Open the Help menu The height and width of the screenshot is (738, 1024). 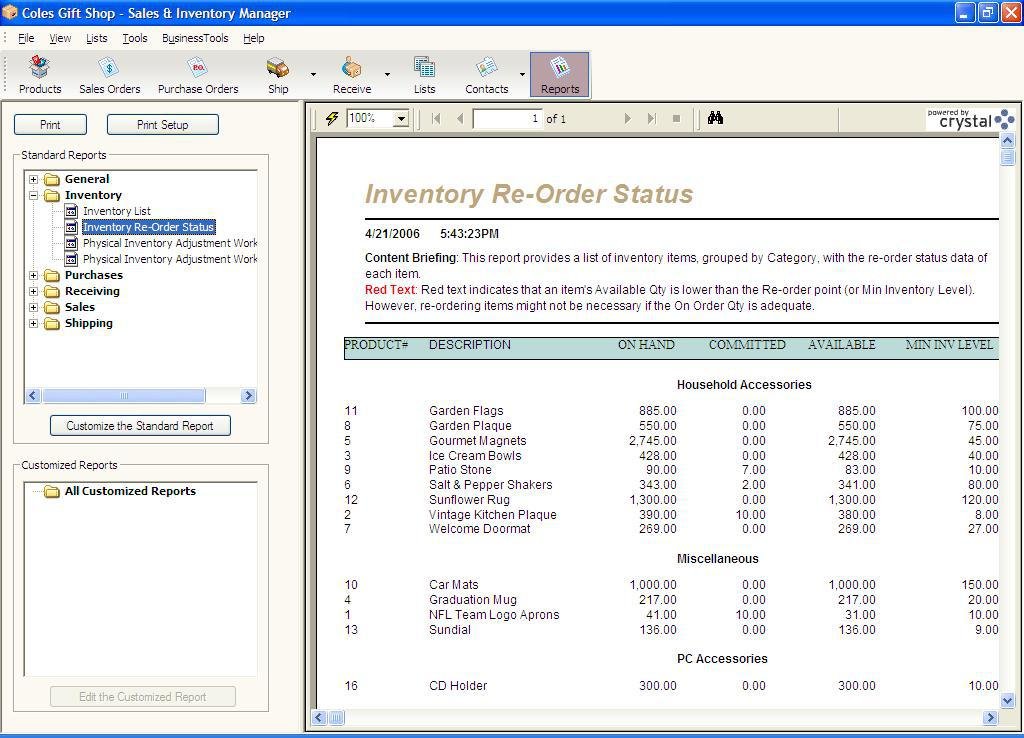[x=254, y=38]
